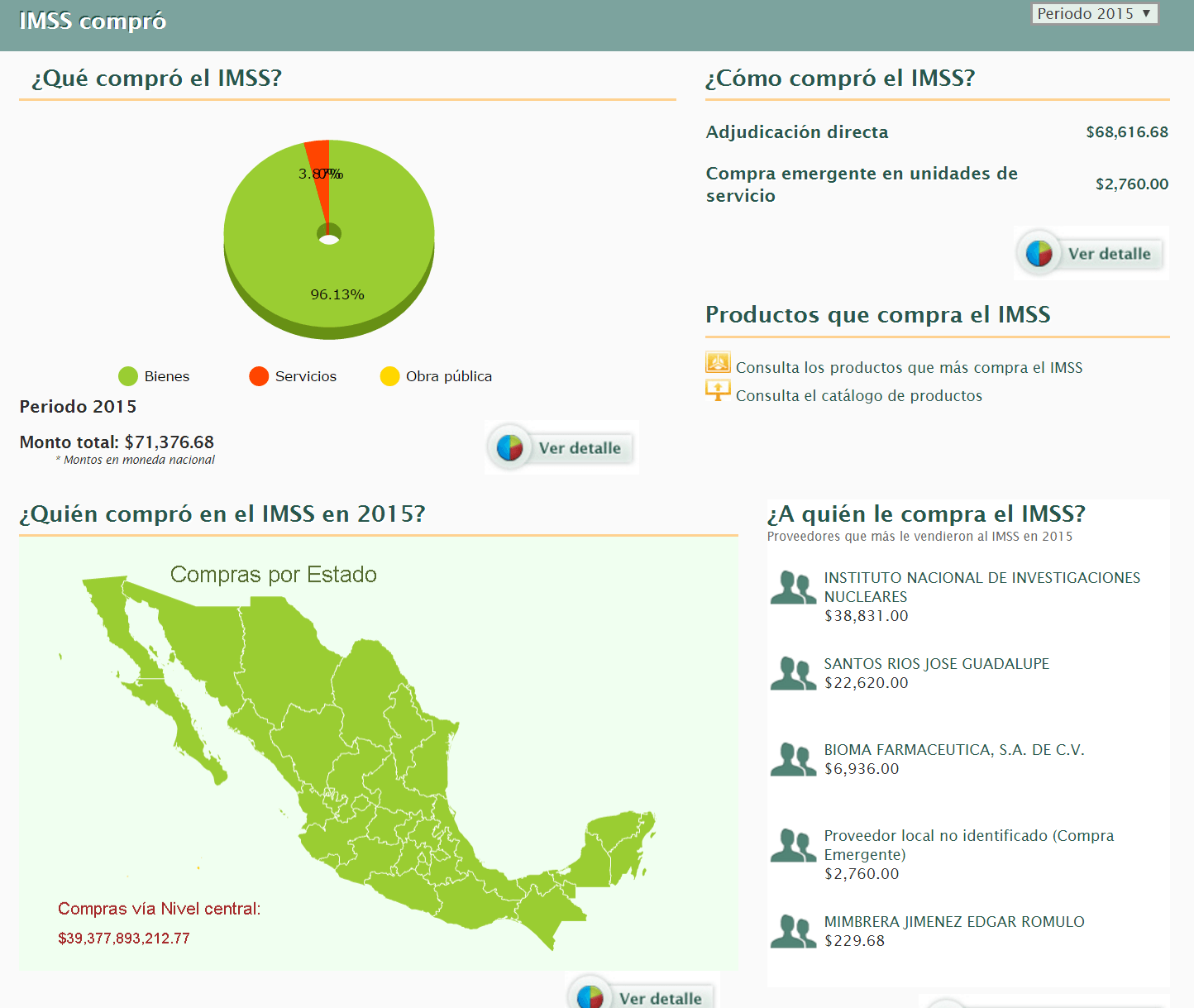Open link Consulta el catálogo de productos
This screenshot has width=1194, height=1008.
[x=859, y=395]
